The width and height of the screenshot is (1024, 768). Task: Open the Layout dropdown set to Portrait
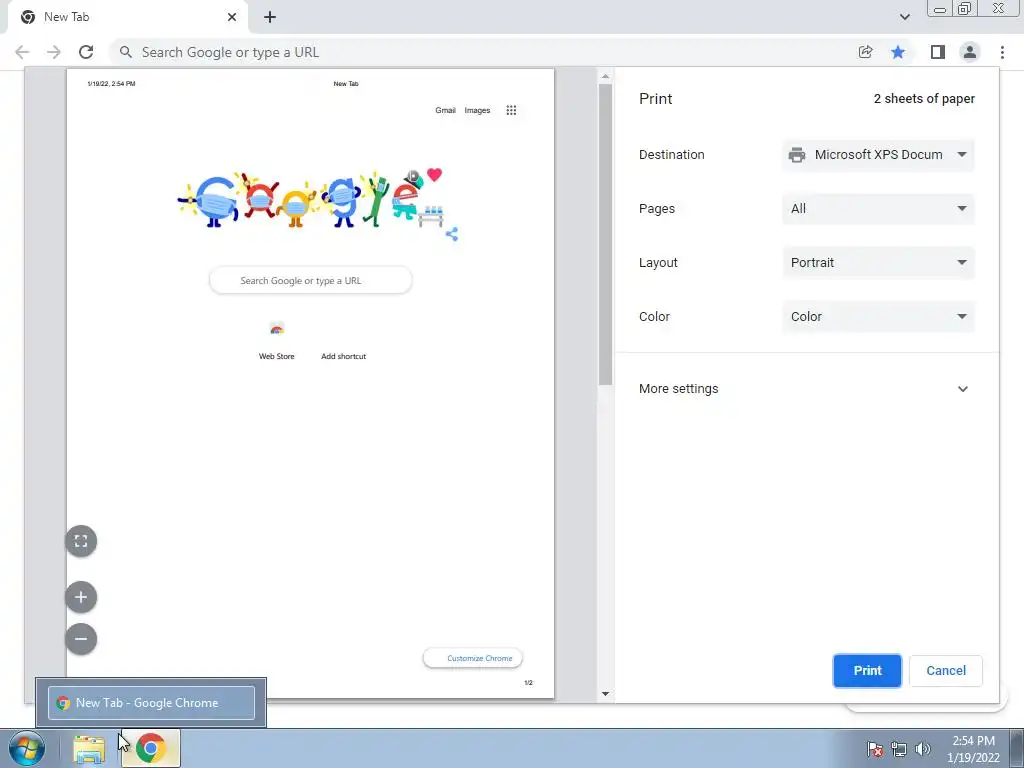point(878,263)
